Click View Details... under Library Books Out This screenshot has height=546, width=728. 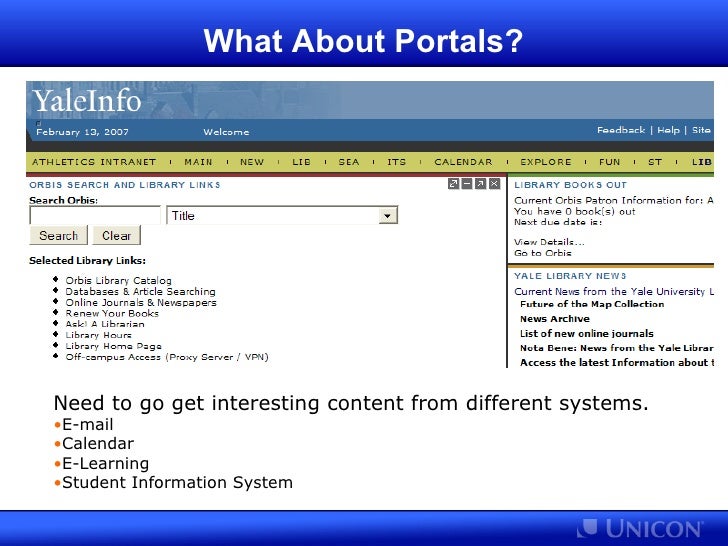pos(549,242)
